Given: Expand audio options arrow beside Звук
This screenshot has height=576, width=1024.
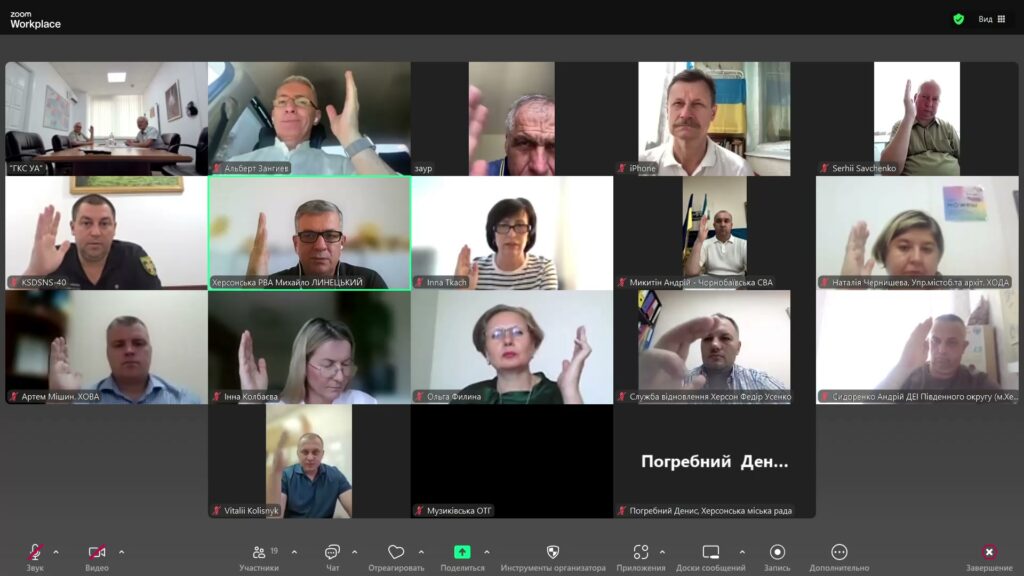Looking at the screenshot, I should pos(56,552).
